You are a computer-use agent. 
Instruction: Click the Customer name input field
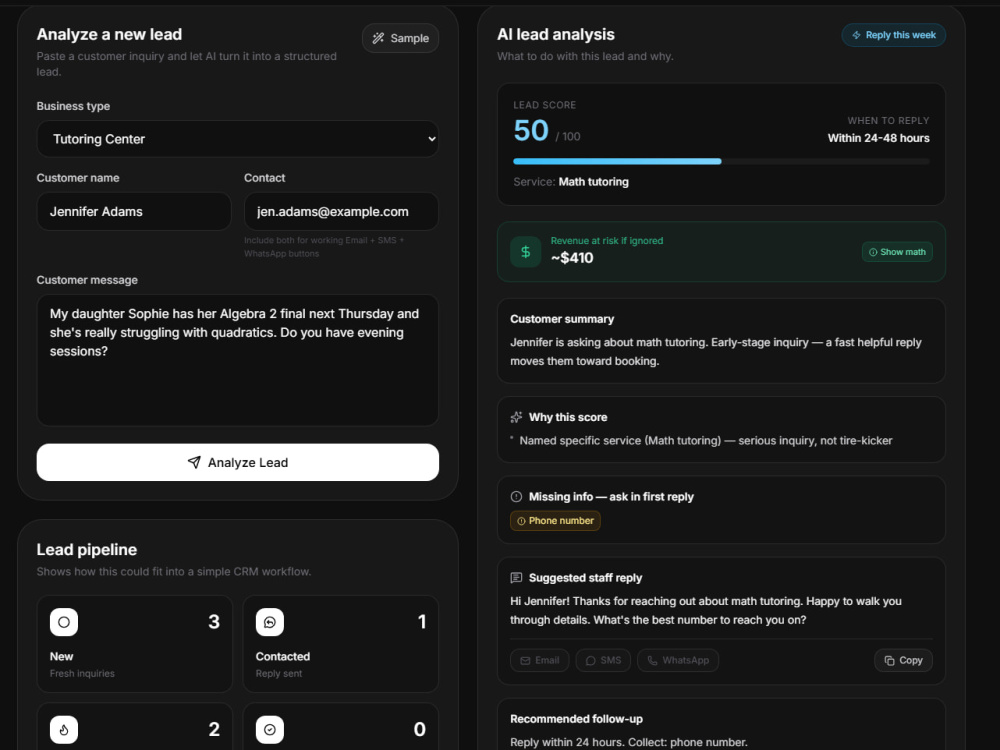[134, 212]
